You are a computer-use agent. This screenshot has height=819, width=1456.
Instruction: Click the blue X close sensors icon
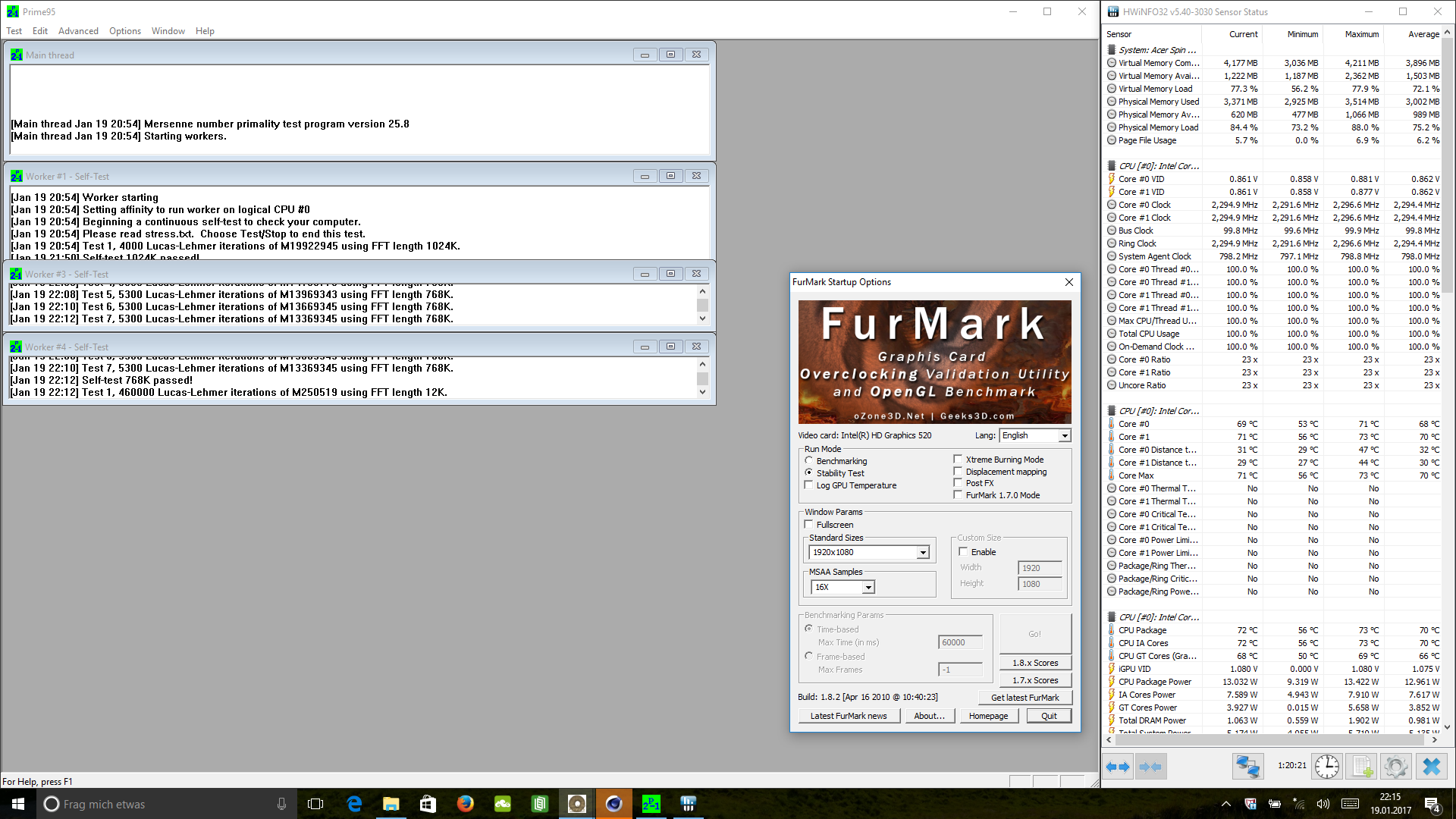click(1431, 767)
